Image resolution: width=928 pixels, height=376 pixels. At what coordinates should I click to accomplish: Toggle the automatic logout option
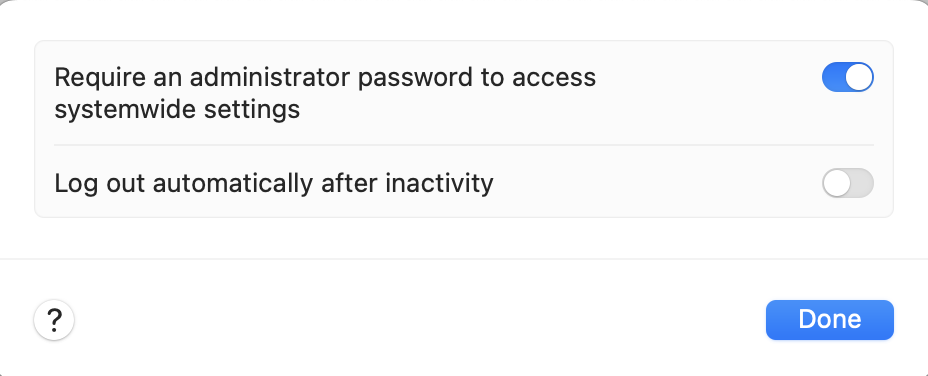848,183
